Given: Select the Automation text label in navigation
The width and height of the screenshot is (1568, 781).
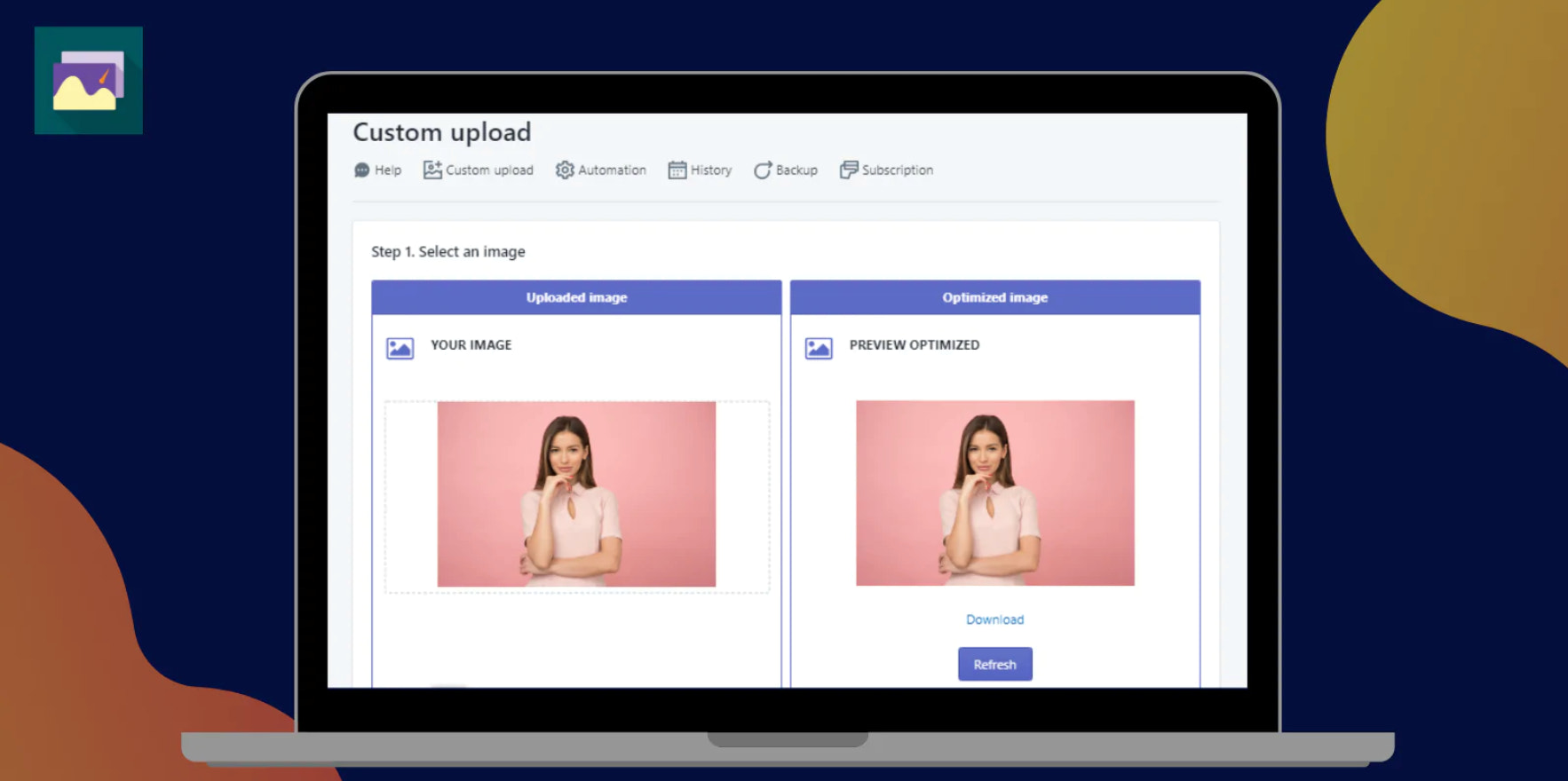Looking at the screenshot, I should point(612,170).
